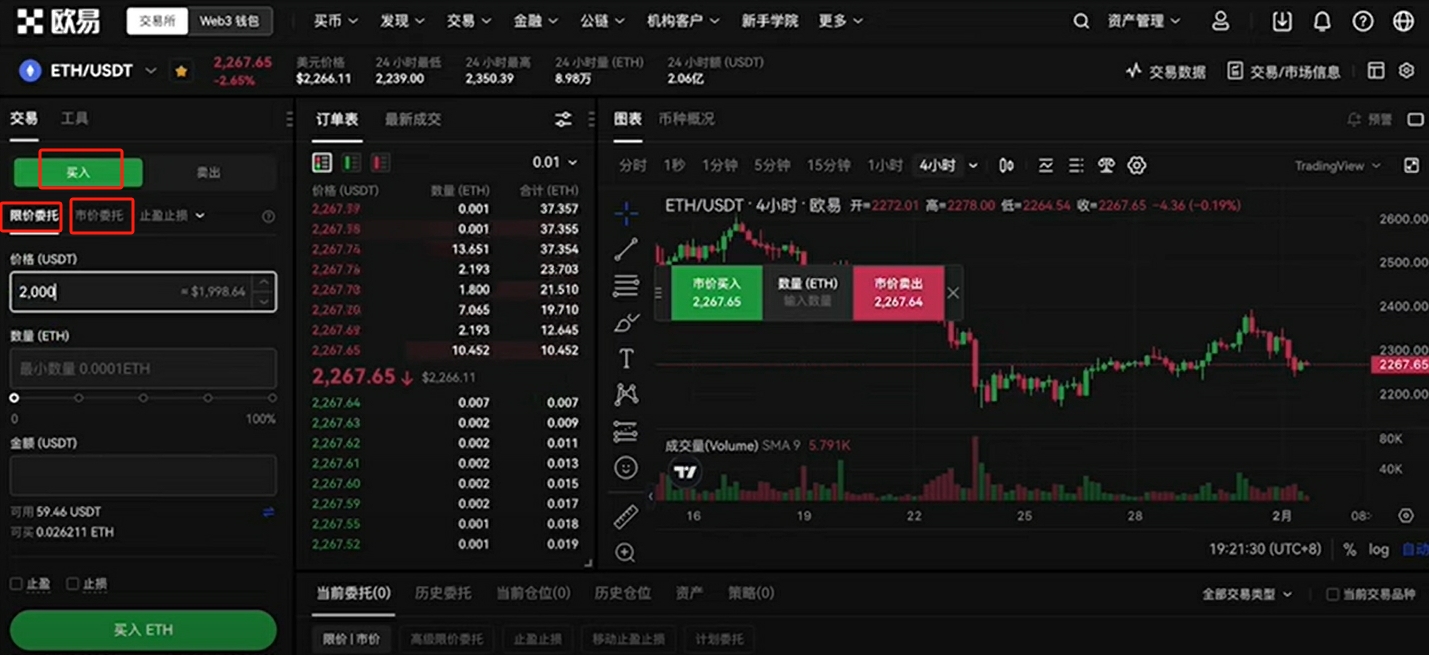Screen dimensions: 1429x655
Task: Switch to 买入 buy side
Action: tap(78, 172)
